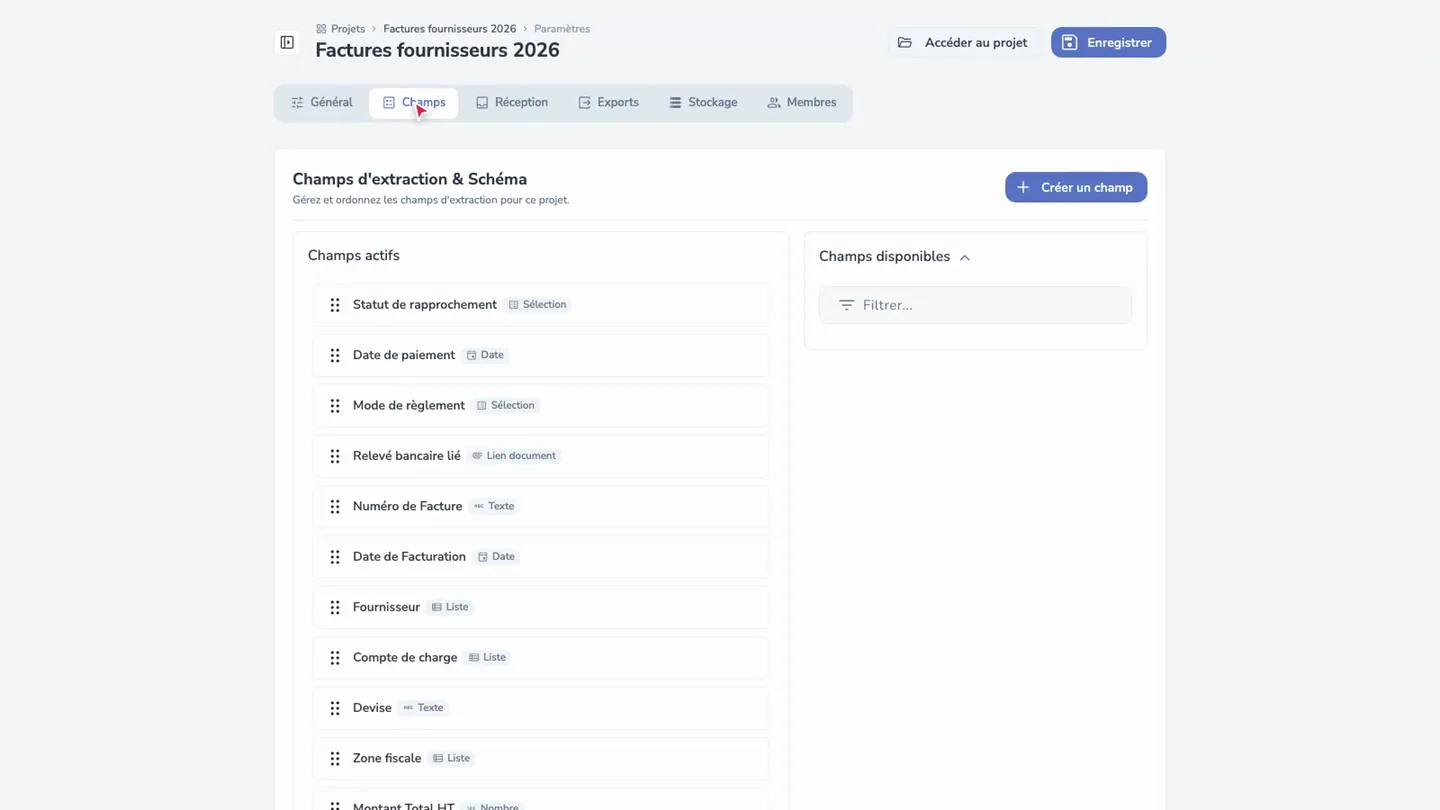This screenshot has width=1440, height=810.
Task: Click drag handle for Zone fiscale
Action: (335, 759)
